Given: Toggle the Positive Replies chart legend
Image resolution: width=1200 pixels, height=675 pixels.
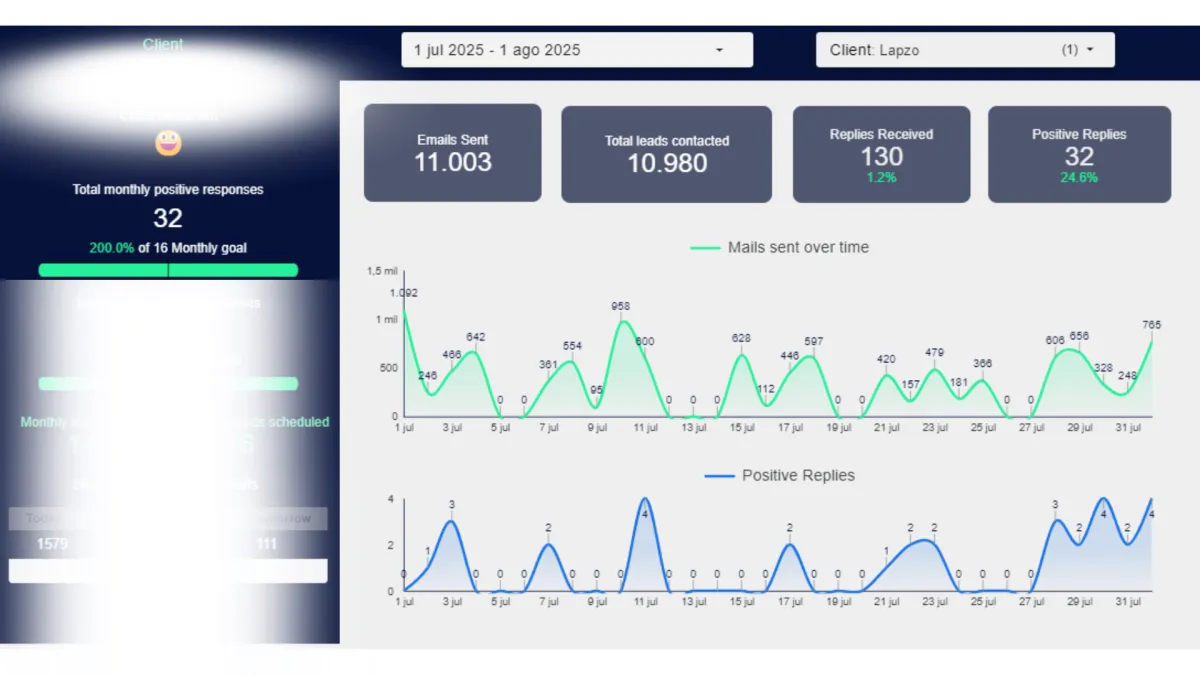Looking at the screenshot, I should [780, 475].
